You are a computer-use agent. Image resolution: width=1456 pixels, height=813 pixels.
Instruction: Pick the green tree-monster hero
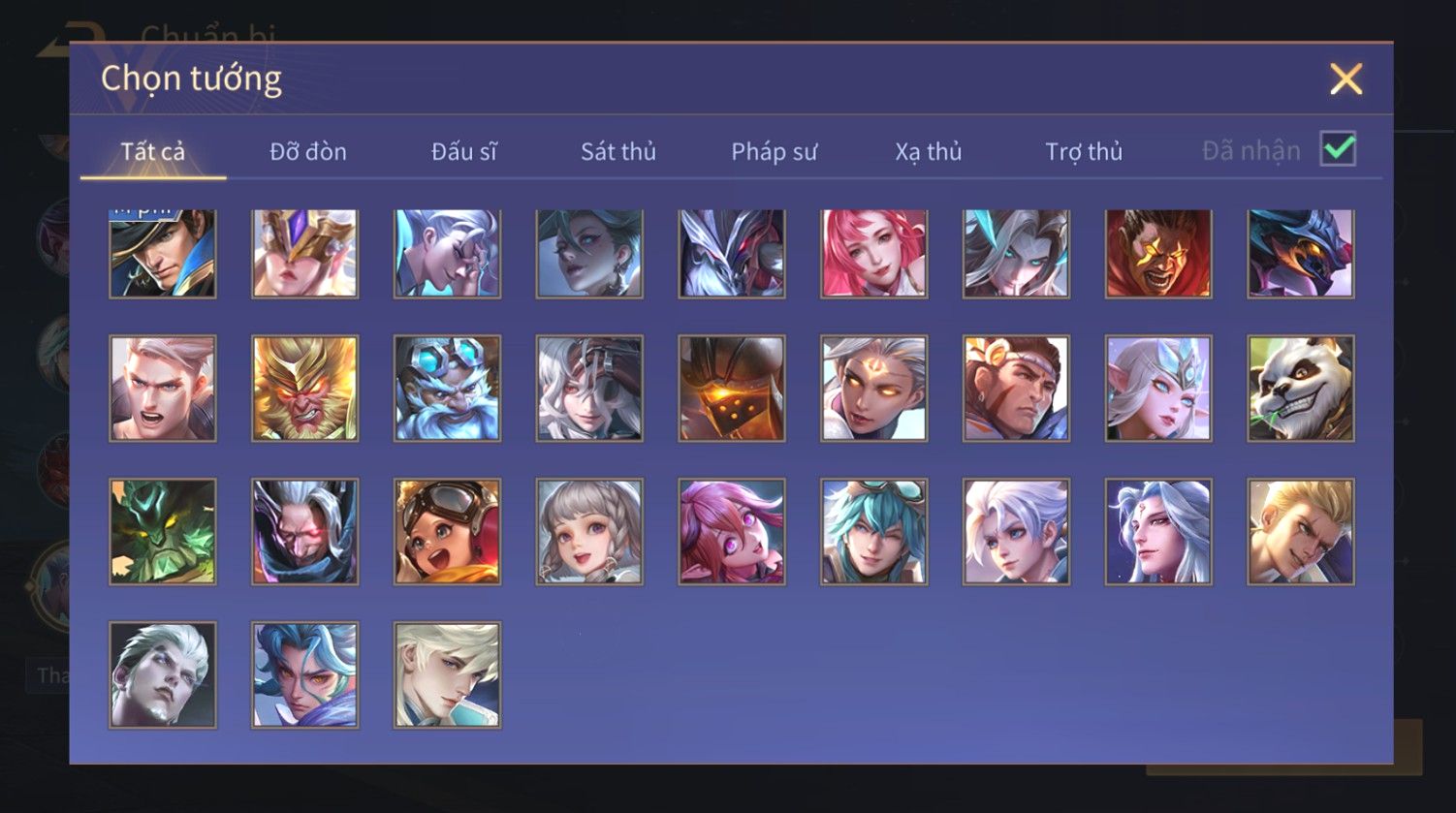point(163,532)
